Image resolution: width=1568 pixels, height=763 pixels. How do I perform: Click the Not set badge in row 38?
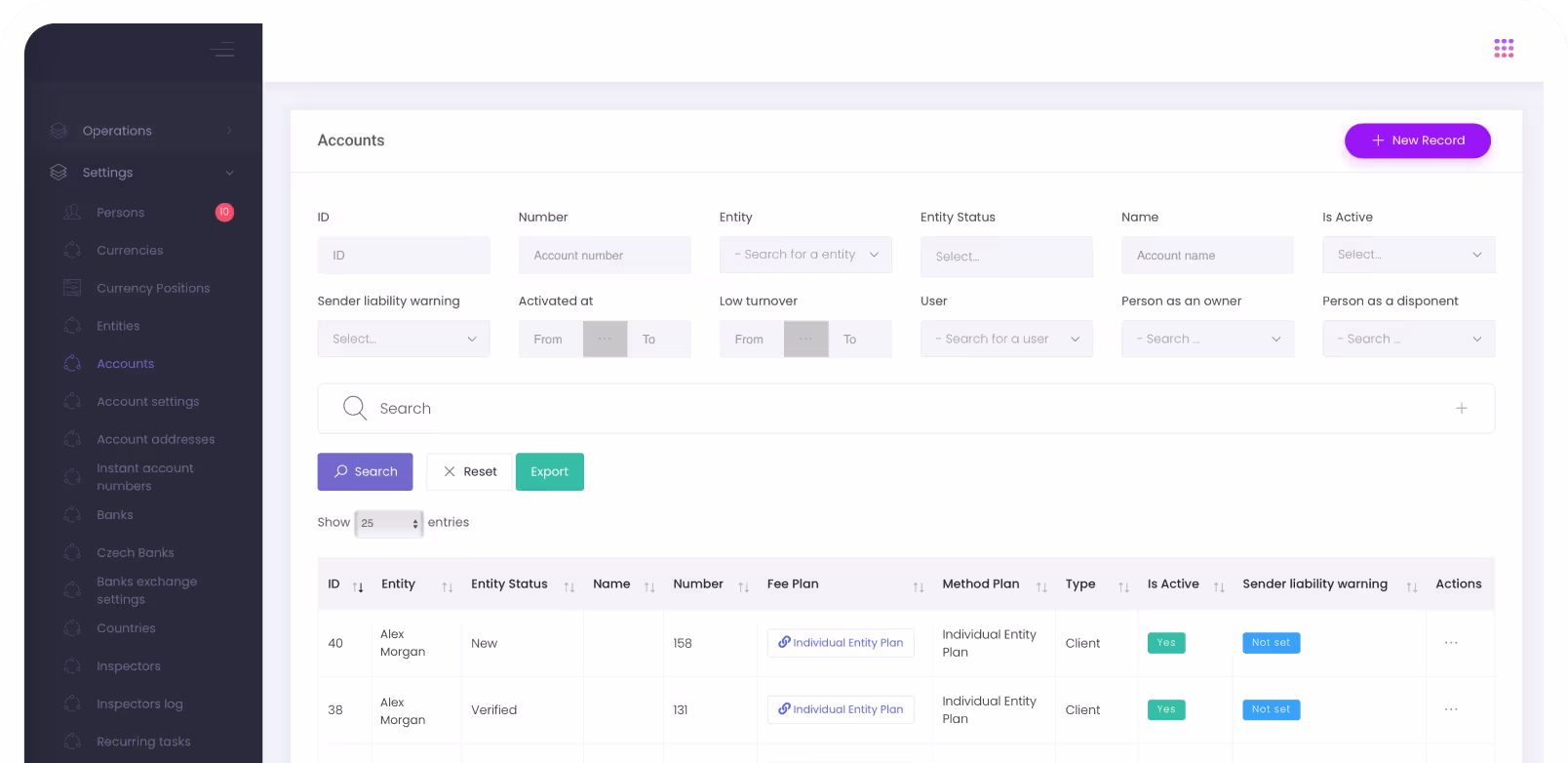[x=1272, y=709]
